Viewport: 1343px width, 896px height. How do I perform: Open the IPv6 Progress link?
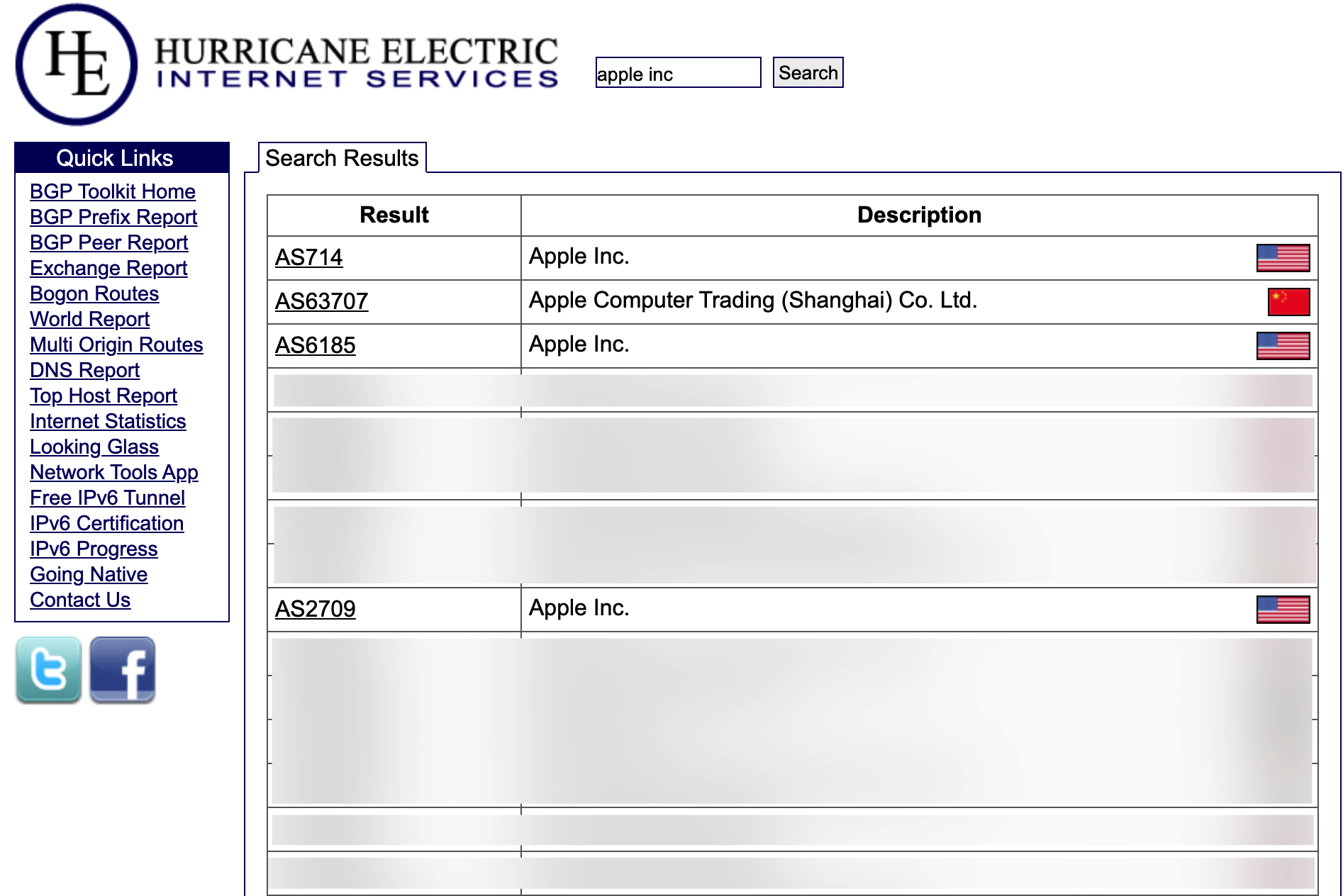pyautogui.click(x=94, y=549)
